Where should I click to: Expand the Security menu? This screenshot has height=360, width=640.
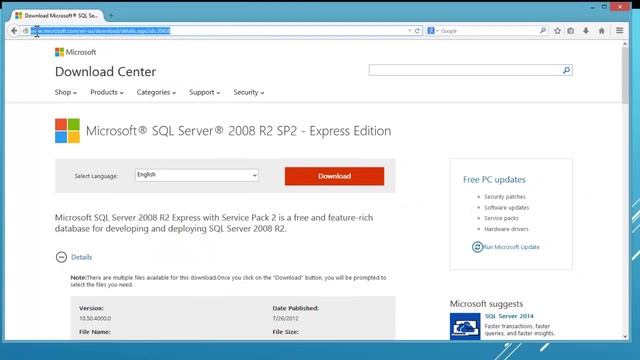click(x=249, y=92)
